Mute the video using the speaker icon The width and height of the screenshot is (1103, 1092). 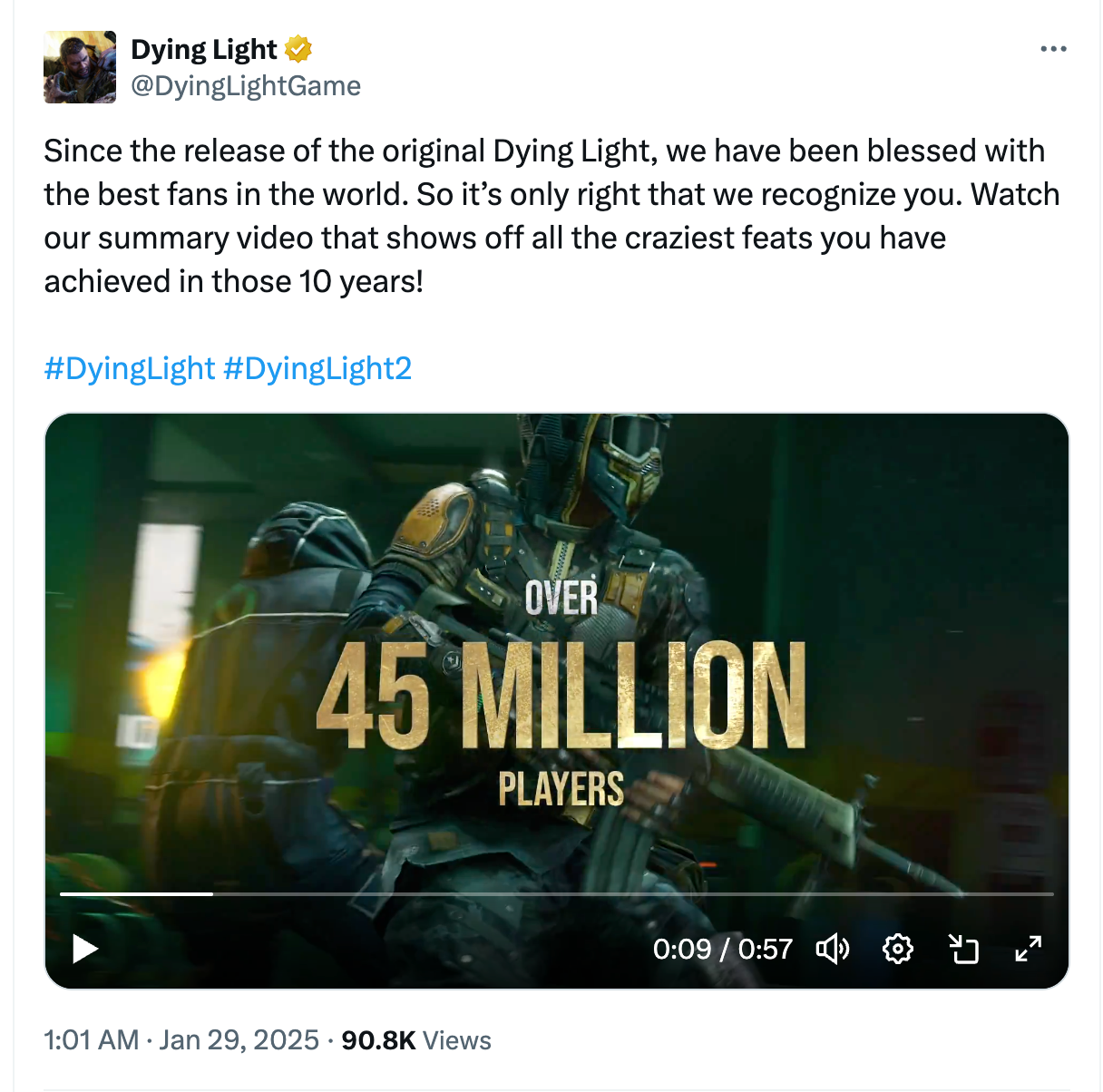coord(833,949)
